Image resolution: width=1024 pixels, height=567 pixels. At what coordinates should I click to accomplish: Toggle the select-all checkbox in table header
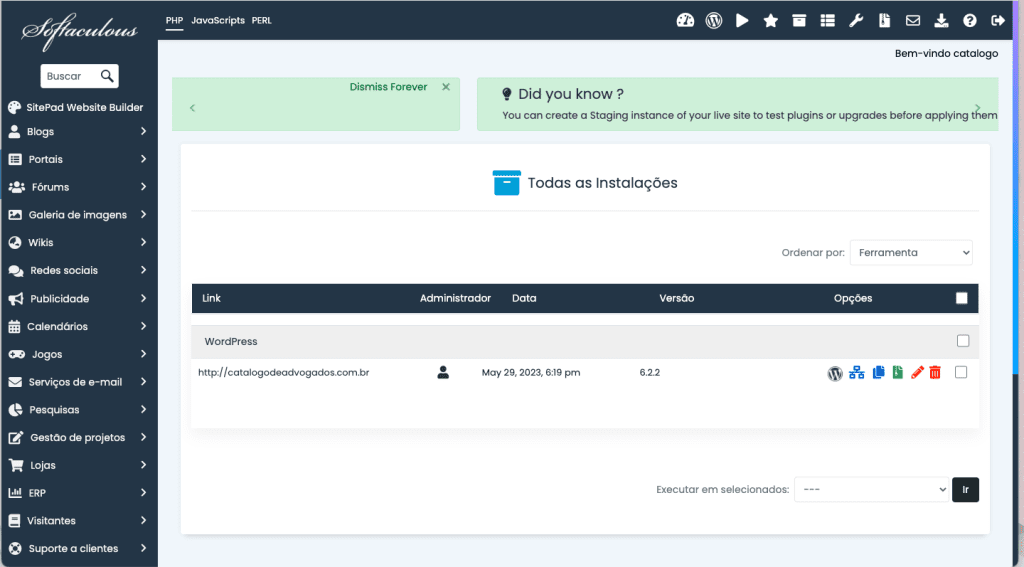click(961, 298)
